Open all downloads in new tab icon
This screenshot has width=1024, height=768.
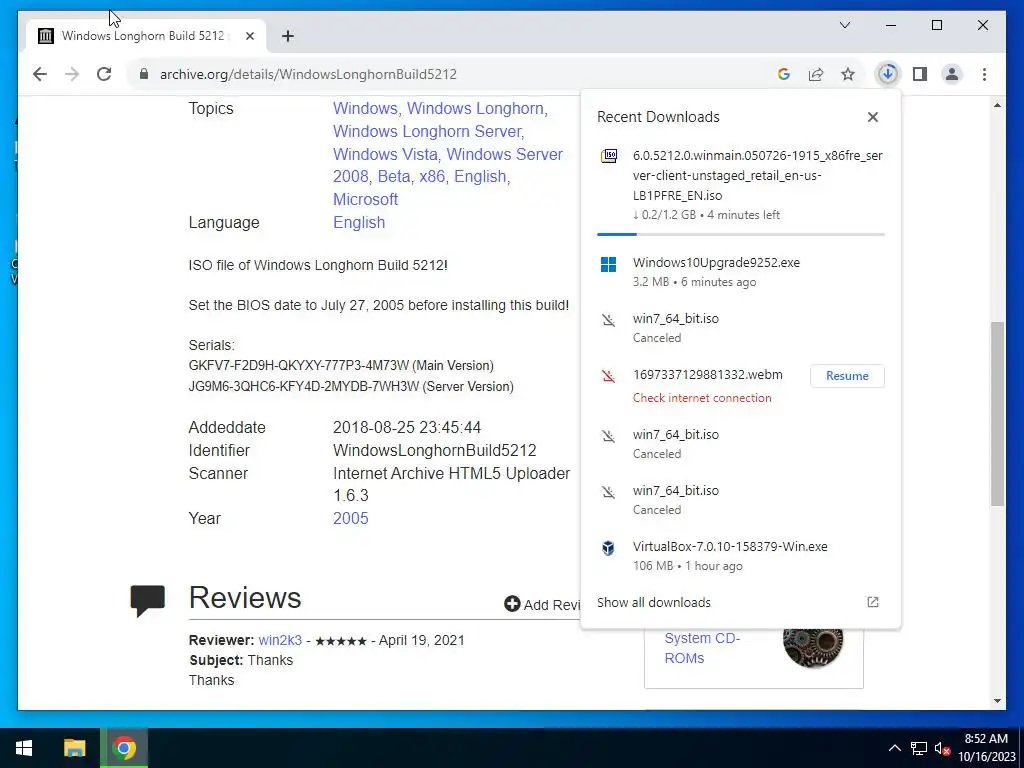pyautogui.click(x=872, y=602)
